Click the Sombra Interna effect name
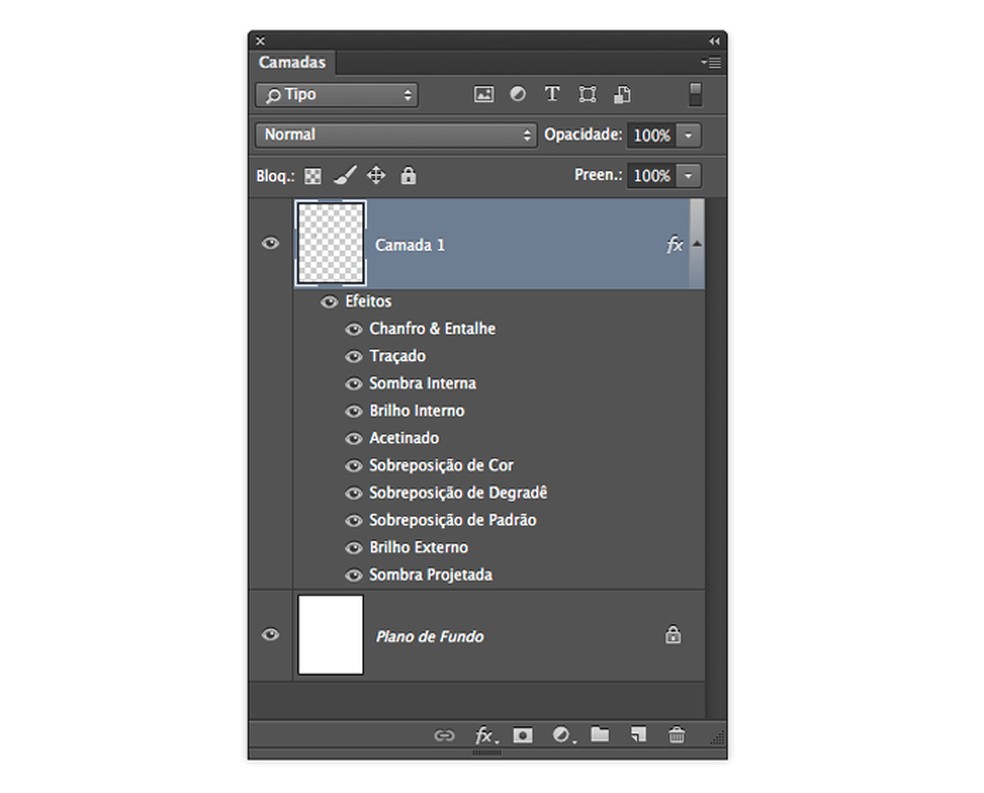Viewport: 984px width, 793px height. (422, 383)
